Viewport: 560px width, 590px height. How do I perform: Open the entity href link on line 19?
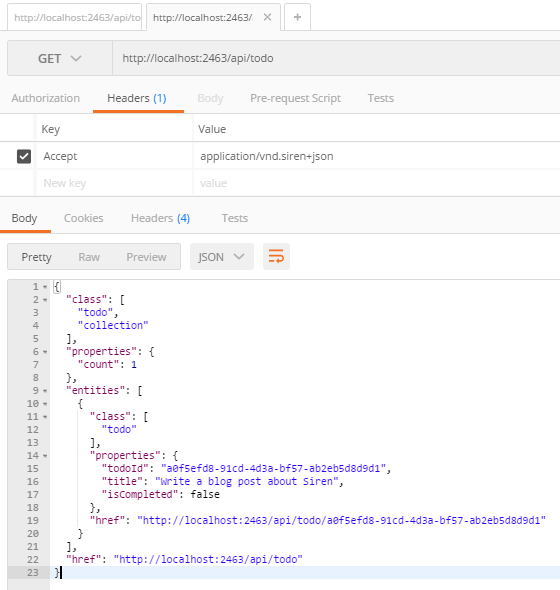342,520
